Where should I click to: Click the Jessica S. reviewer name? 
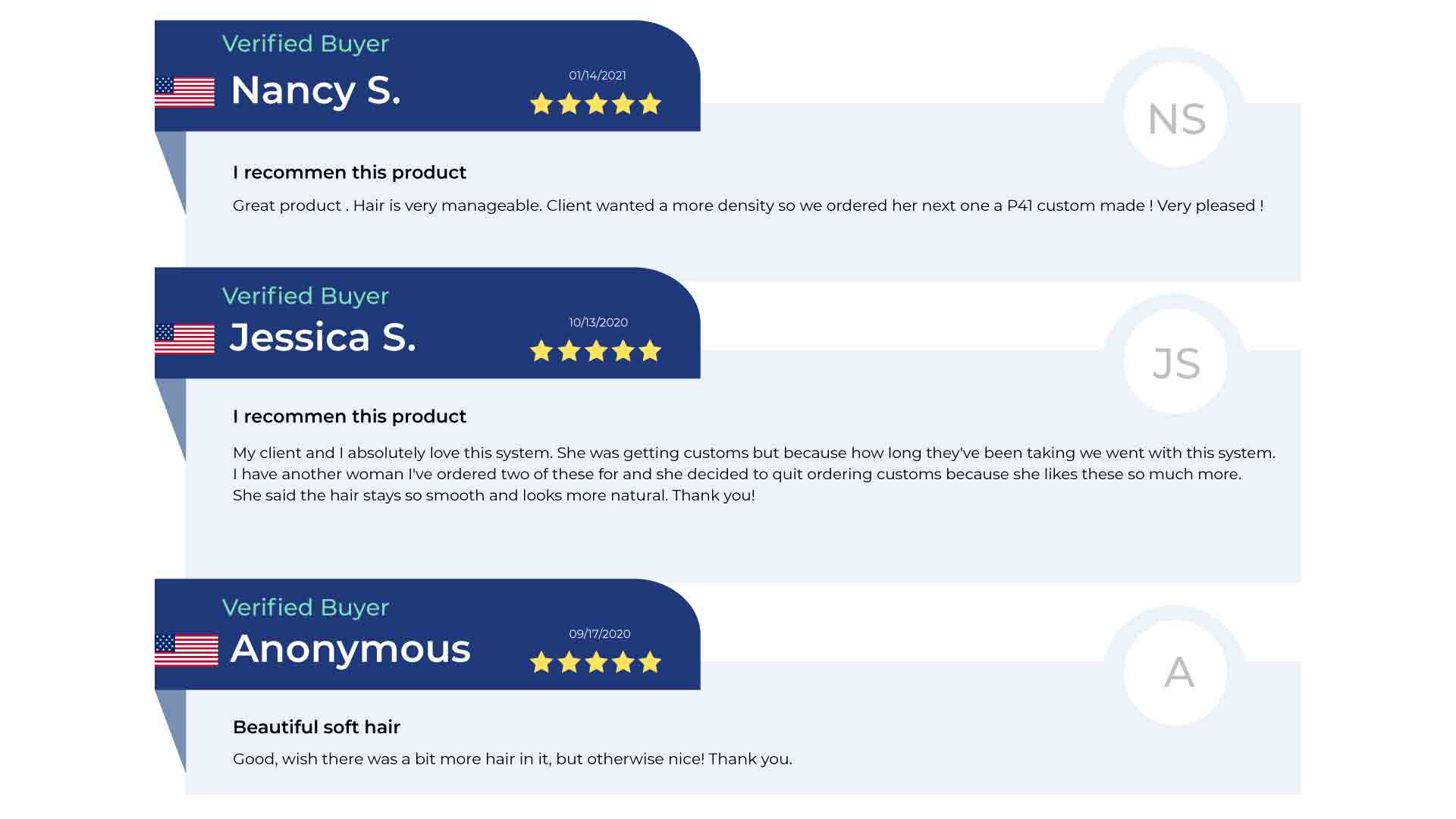pyautogui.click(x=323, y=337)
